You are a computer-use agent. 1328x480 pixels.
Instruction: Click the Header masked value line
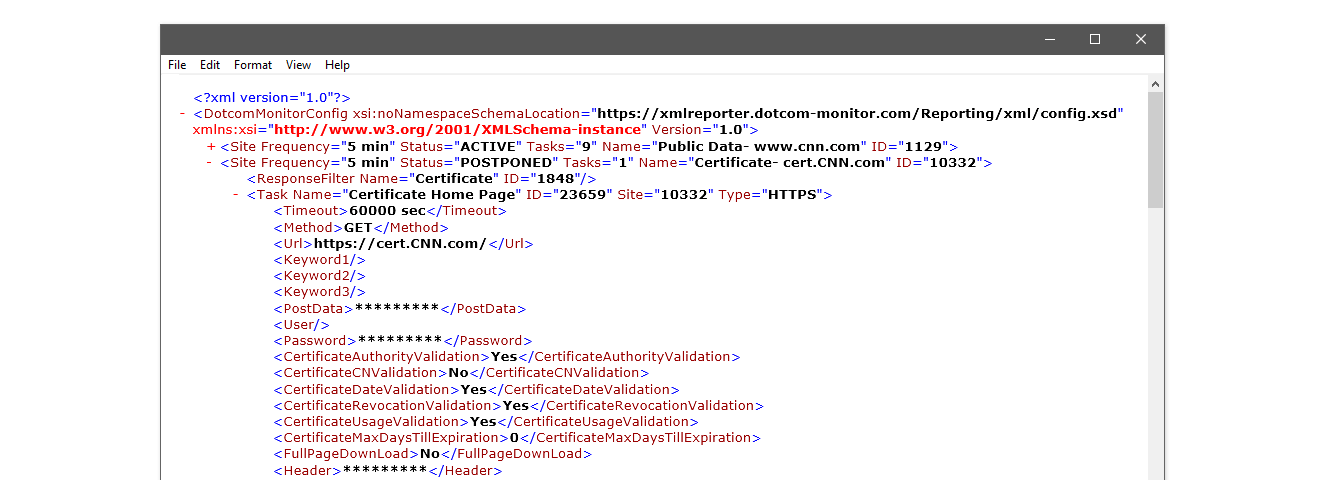coord(388,470)
